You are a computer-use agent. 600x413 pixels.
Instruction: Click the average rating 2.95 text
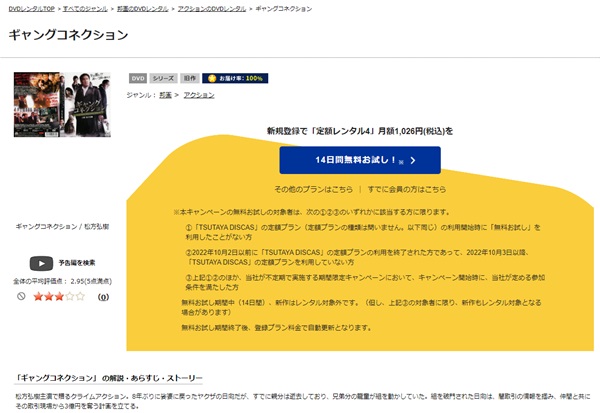pyautogui.click(x=62, y=281)
